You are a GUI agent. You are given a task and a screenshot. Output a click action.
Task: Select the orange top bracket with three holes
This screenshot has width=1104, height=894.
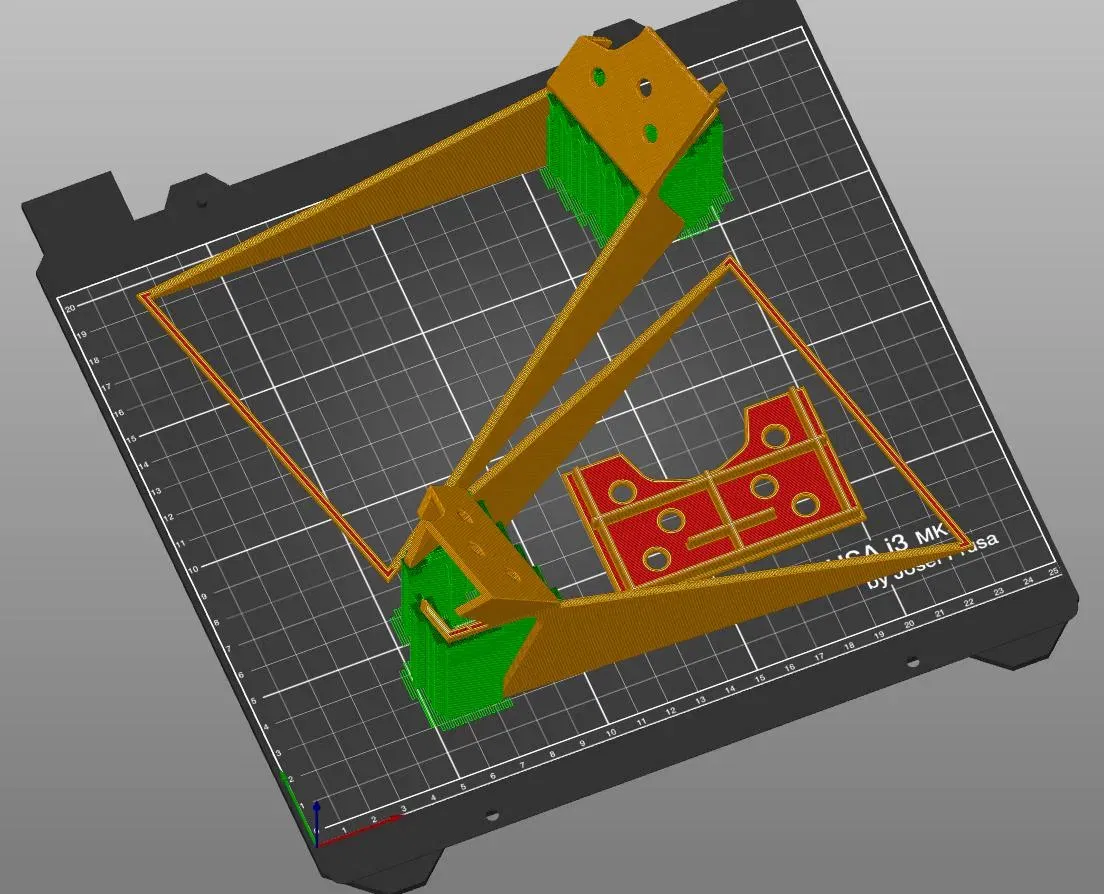click(x=634, y=113)
